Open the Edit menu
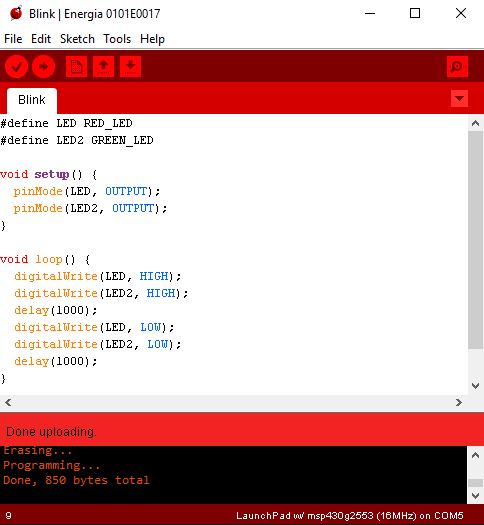484x525 pixels. pyautogui.click(x=41, y=39)
